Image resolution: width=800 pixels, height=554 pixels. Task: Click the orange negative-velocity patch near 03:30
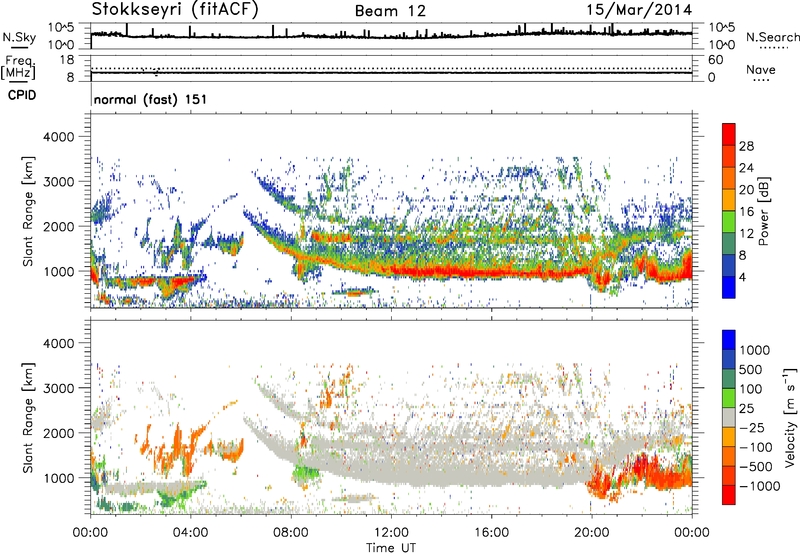click(x=178, y=445)
